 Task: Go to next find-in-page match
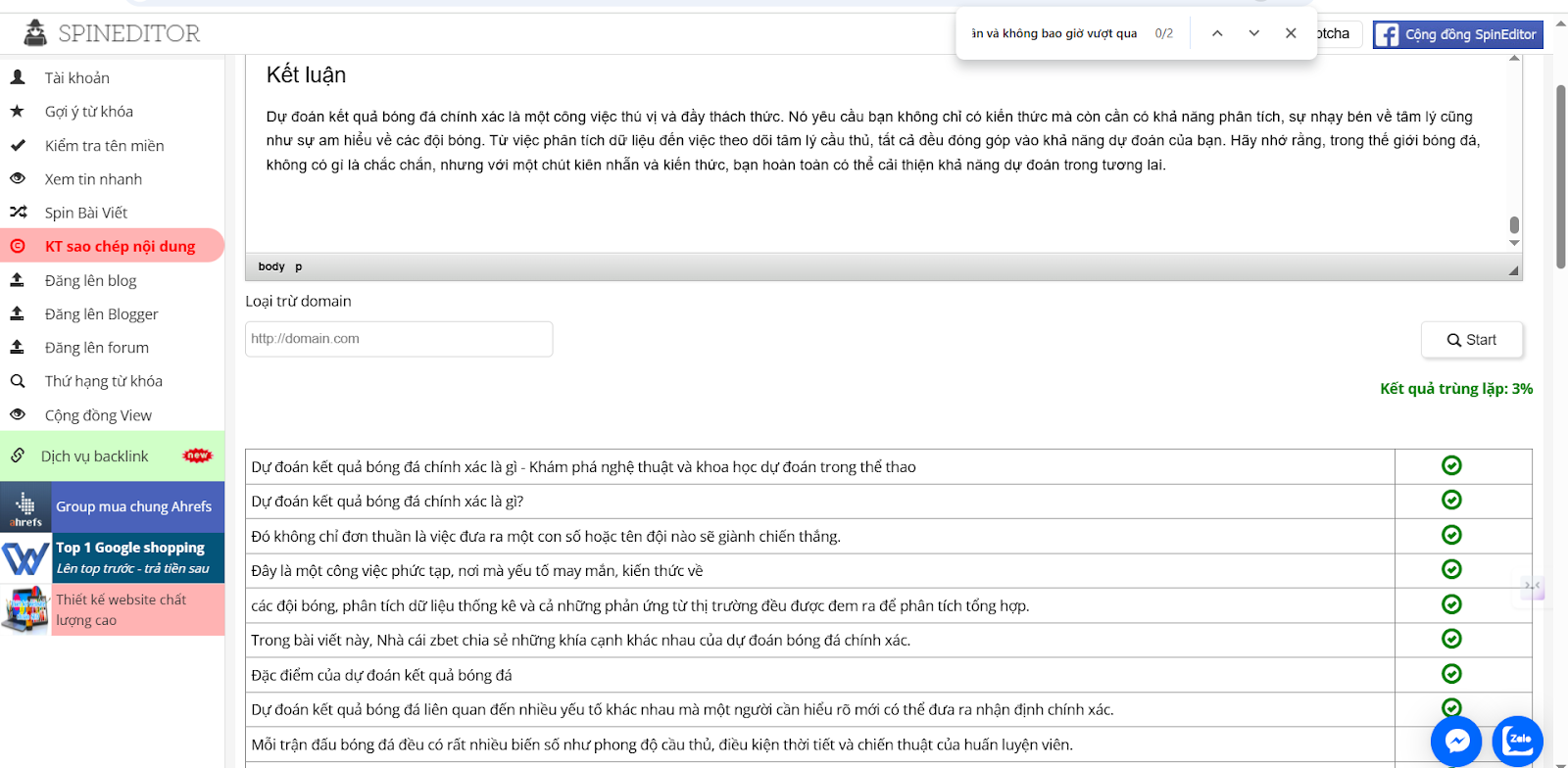(x=1253, y=33)
